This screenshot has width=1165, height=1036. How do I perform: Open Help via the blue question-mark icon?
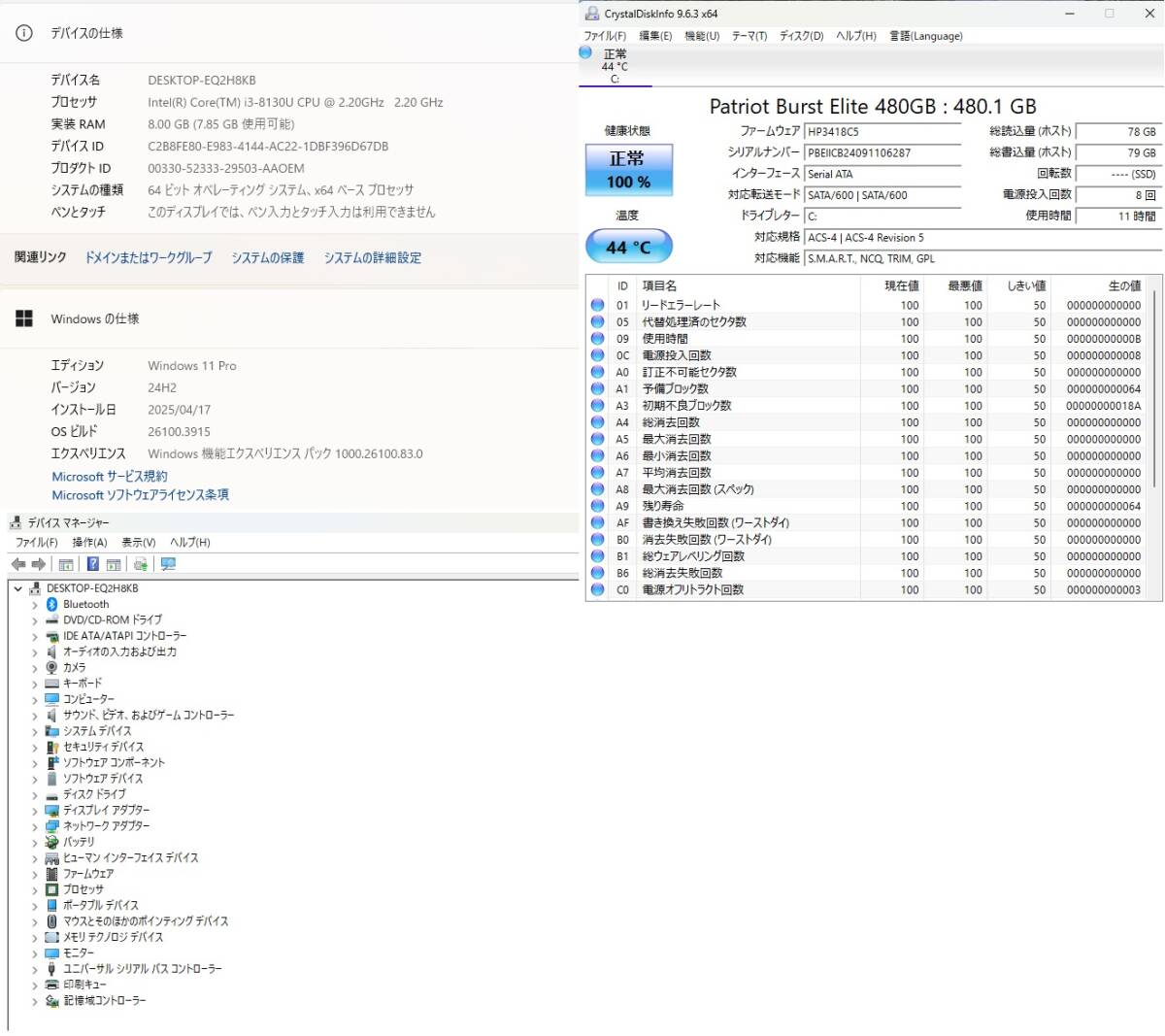(92, 564)
